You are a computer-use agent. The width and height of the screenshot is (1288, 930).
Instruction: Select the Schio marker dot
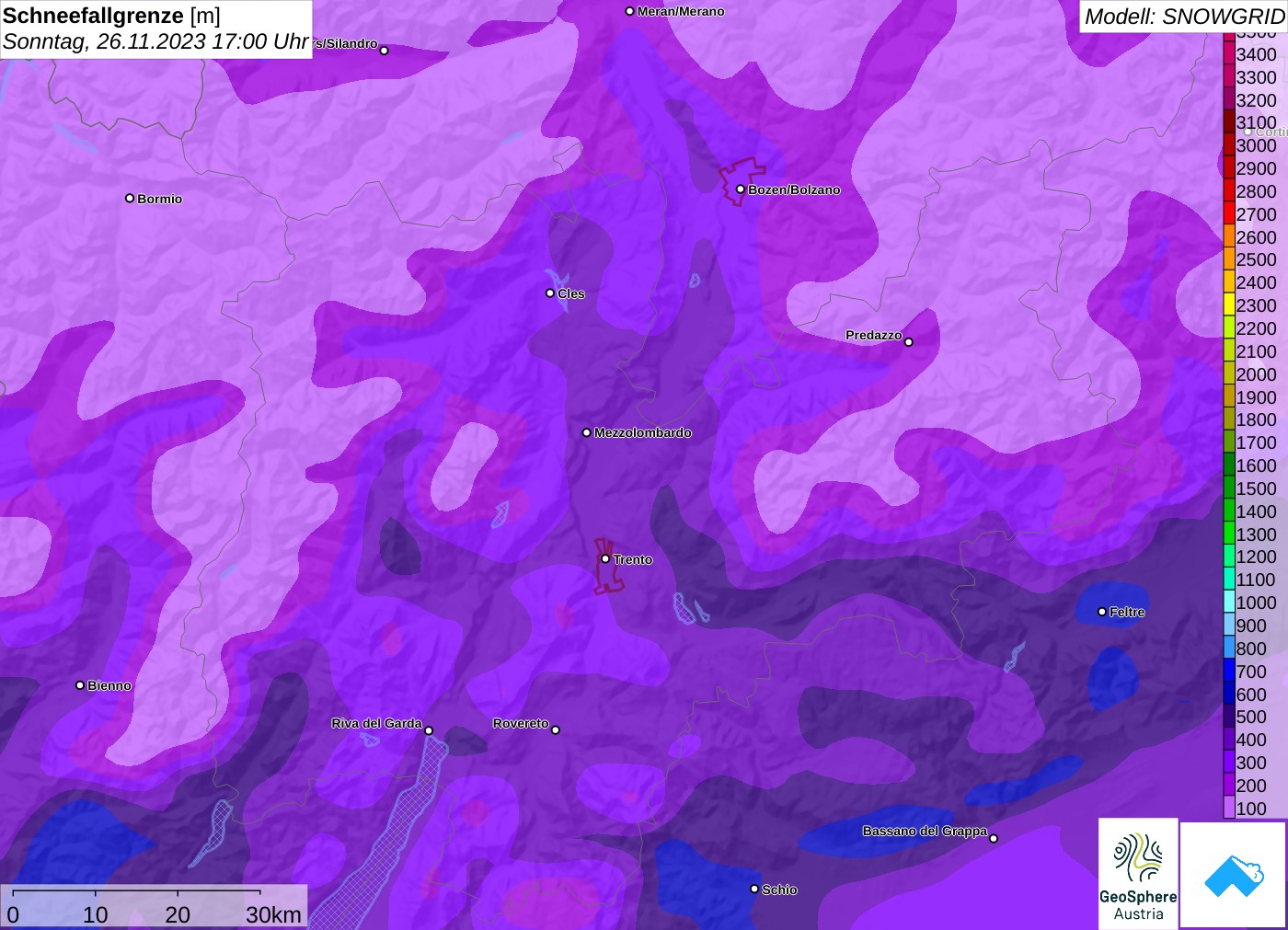point(754,889)
